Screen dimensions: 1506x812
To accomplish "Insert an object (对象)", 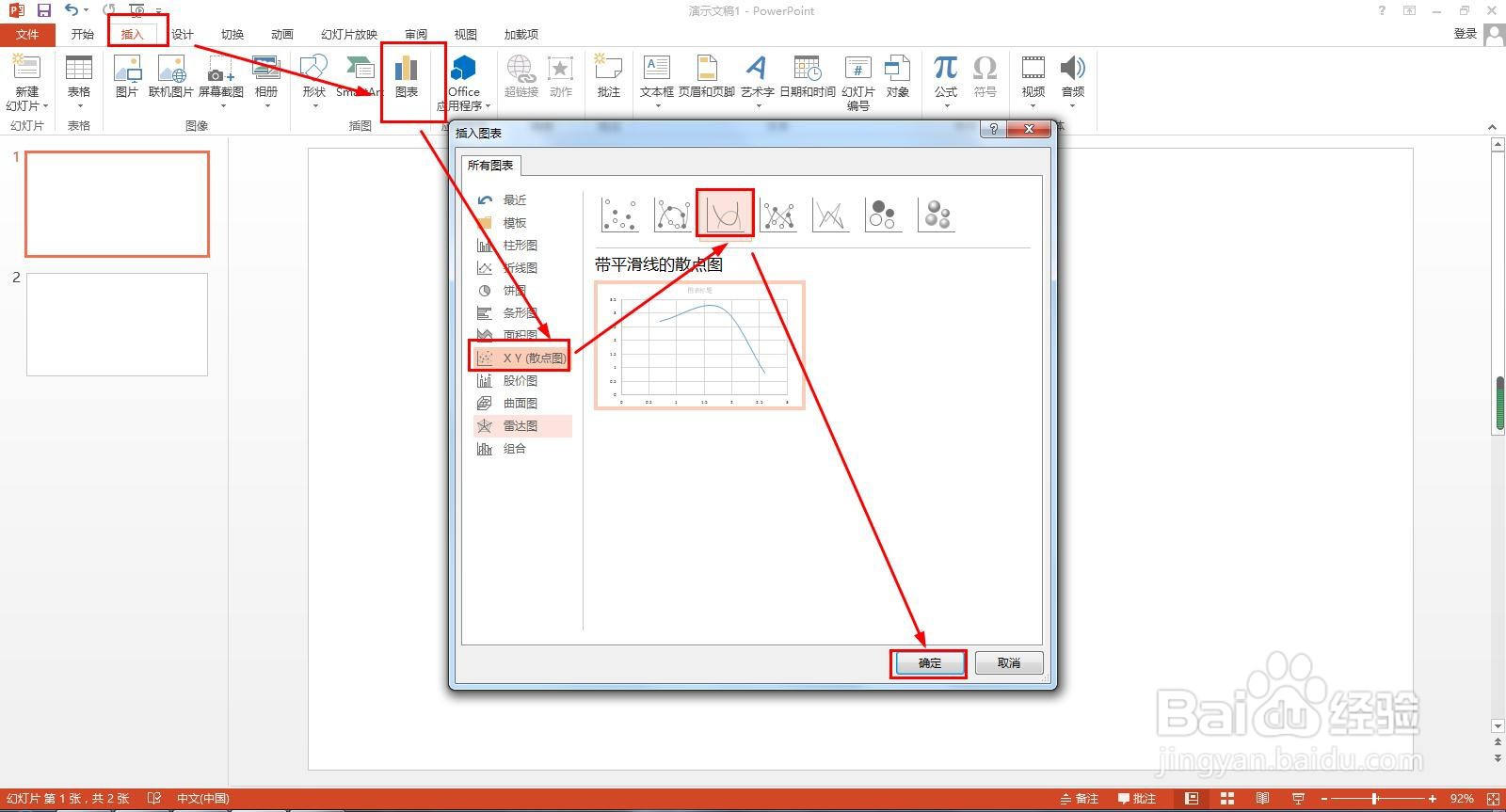I will tap(898, 76).
